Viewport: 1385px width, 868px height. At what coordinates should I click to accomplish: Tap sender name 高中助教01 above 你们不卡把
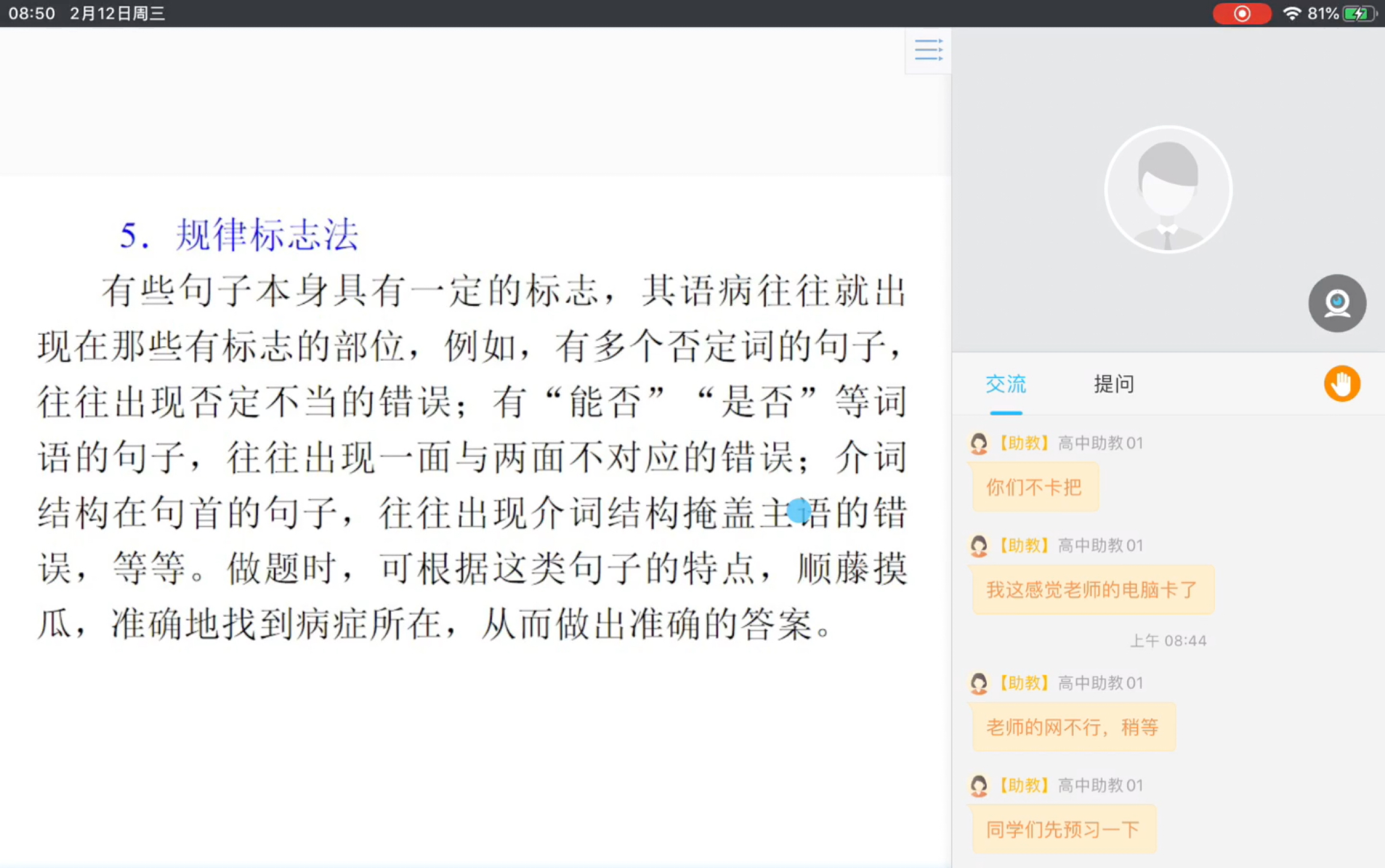(1100, 444)
